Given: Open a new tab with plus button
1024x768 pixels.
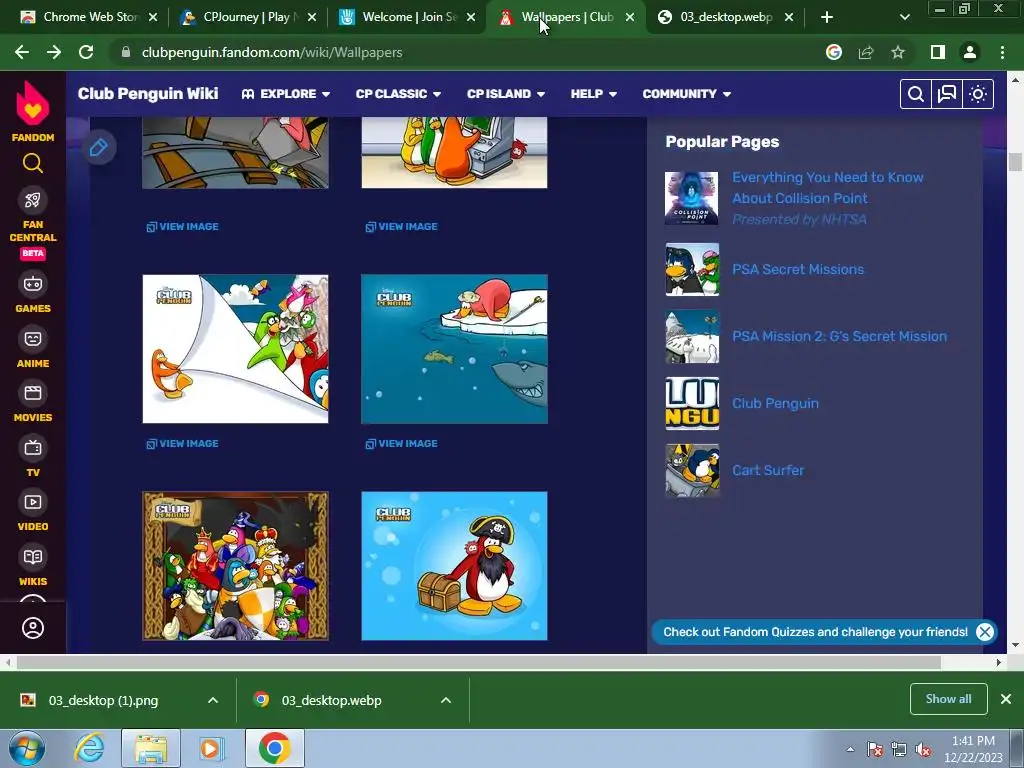Looking at the screenshot, I should pyautogui.click(x=827, y=17).
